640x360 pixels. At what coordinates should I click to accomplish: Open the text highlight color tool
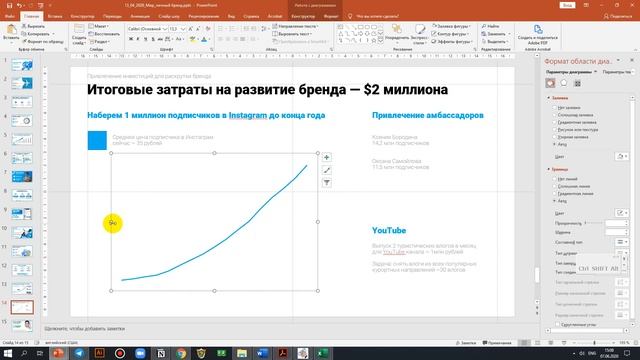click(x=193, y=39)
